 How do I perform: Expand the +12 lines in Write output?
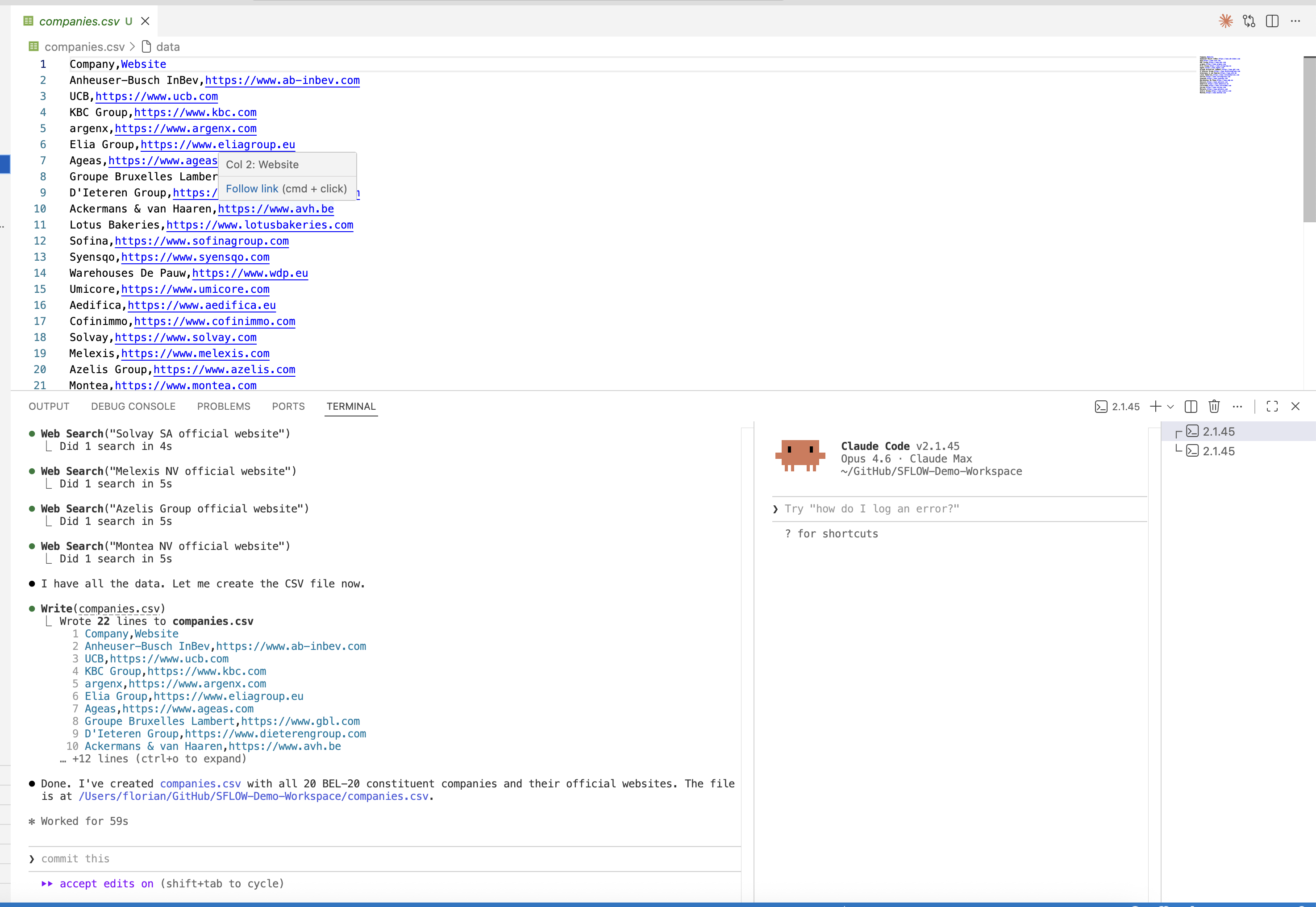click(154, 759)
